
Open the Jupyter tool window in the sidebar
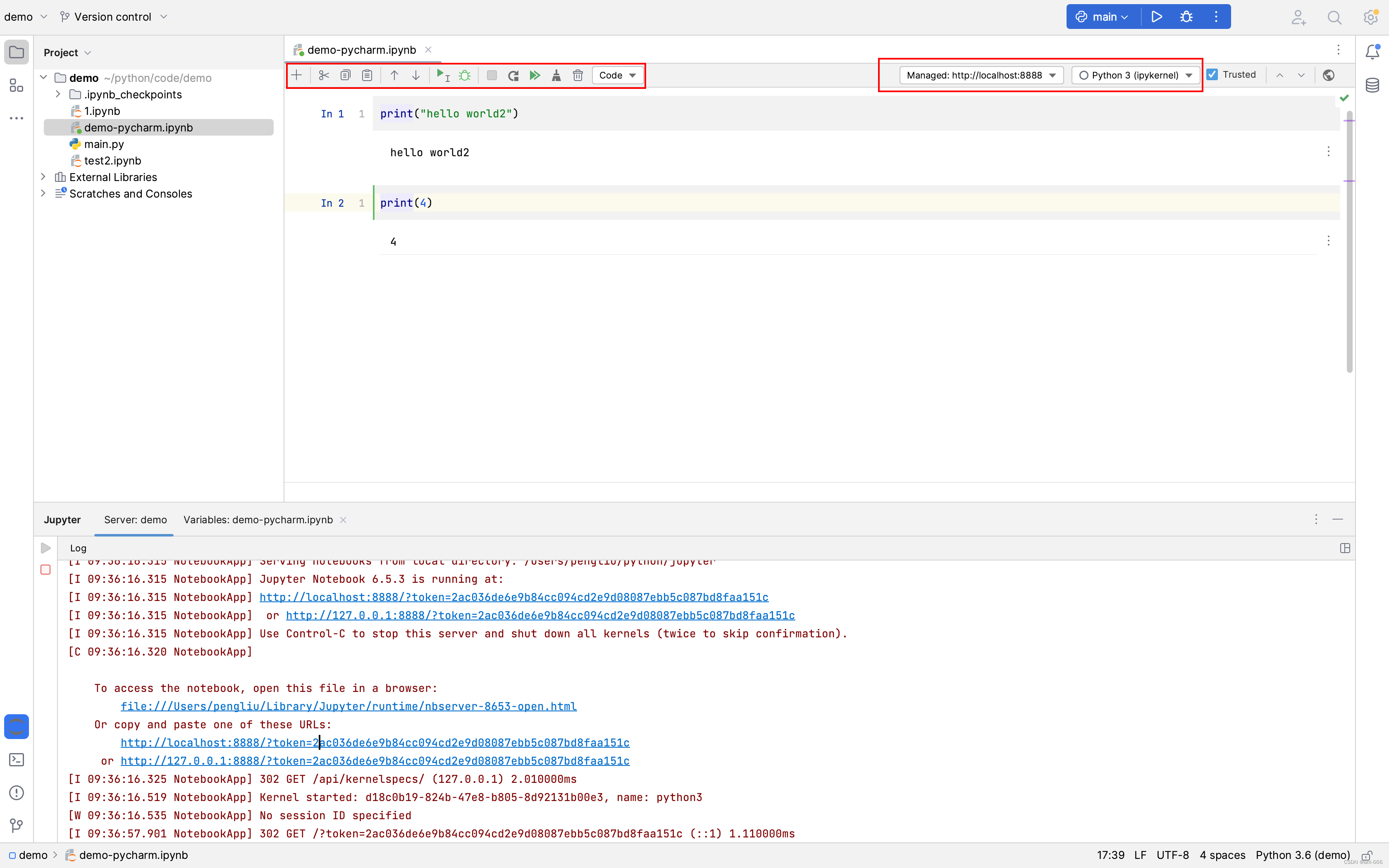point(16,726)
